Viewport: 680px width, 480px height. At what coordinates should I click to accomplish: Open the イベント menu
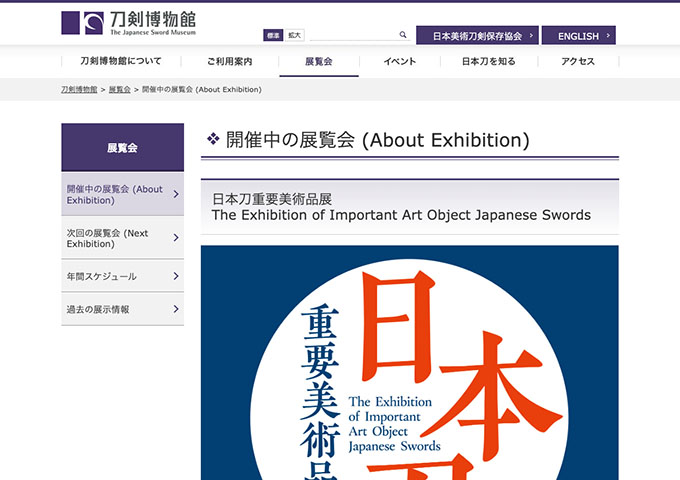(400, 61)
